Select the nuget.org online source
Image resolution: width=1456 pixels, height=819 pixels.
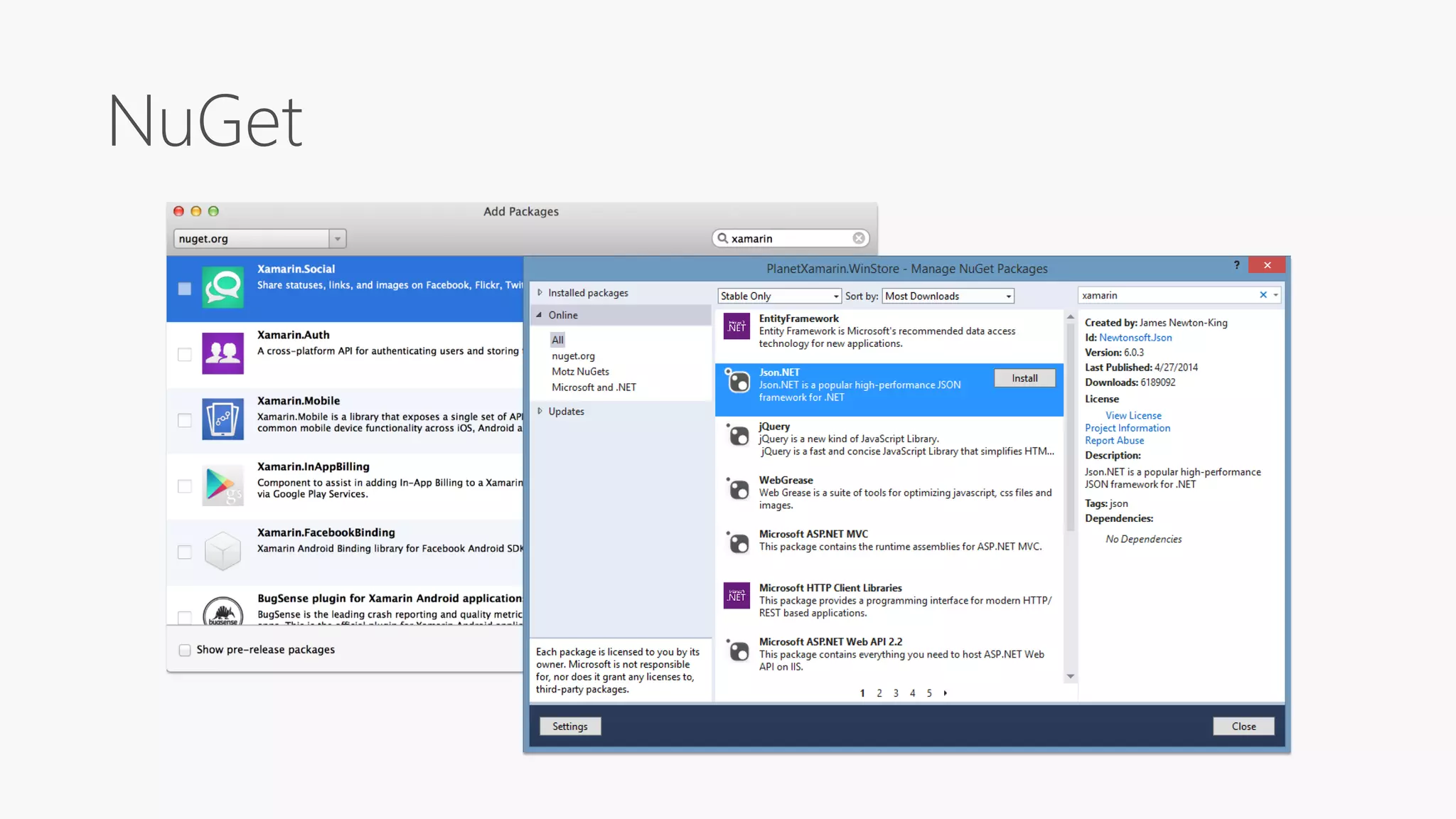pyautogui.click(x=573, y=356)
